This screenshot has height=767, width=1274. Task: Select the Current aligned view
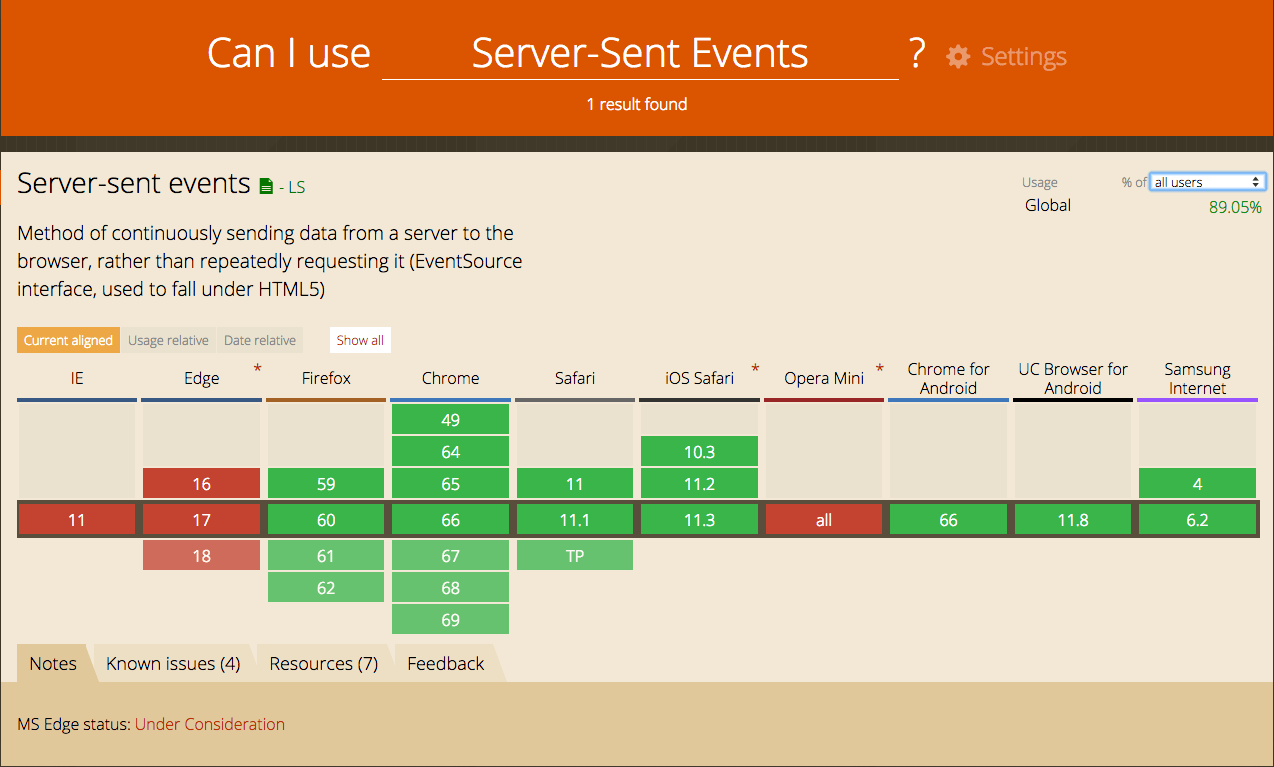tap(68, 340)
